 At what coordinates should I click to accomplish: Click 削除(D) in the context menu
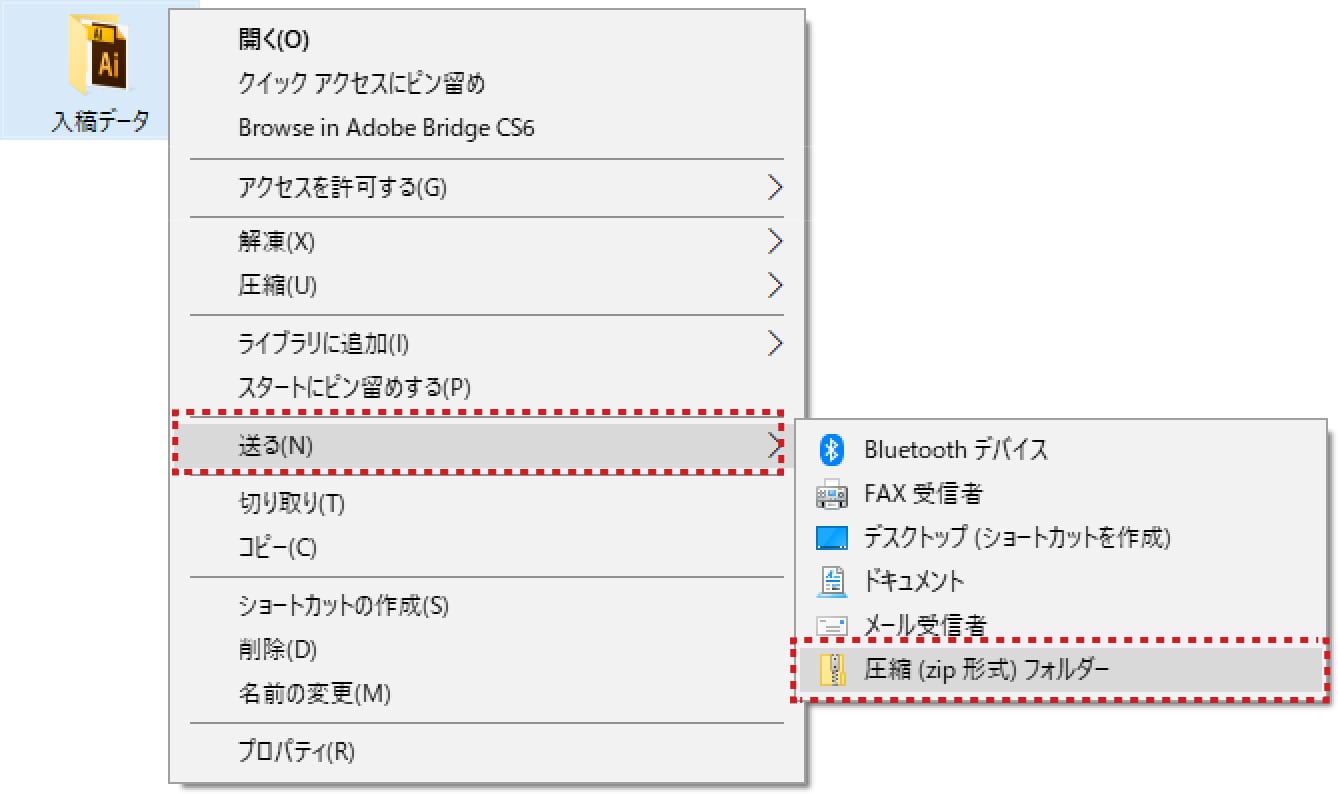pos(277,649)
